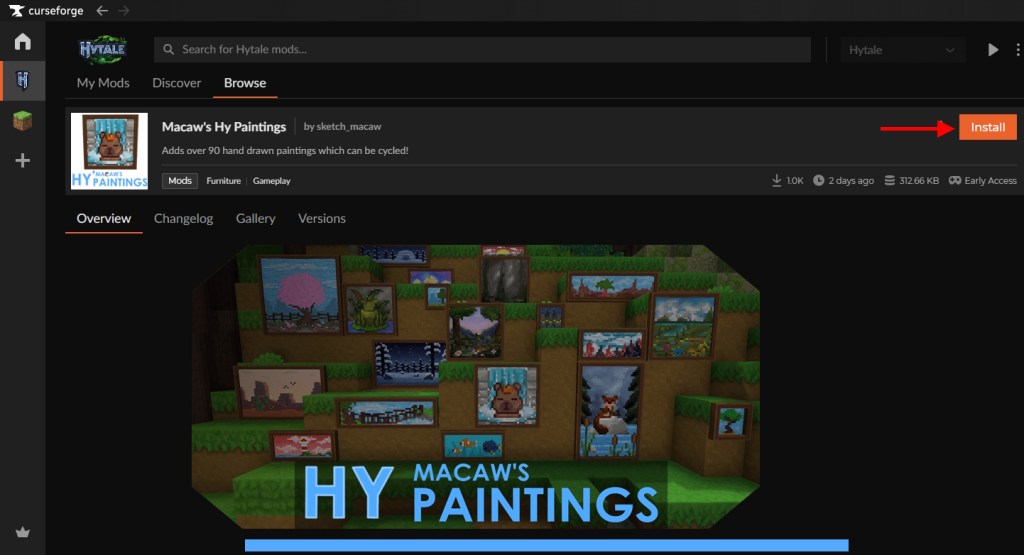Open the Gallery tab
The height and width of the screenshot is (555, 1024).
click(255, 219)
